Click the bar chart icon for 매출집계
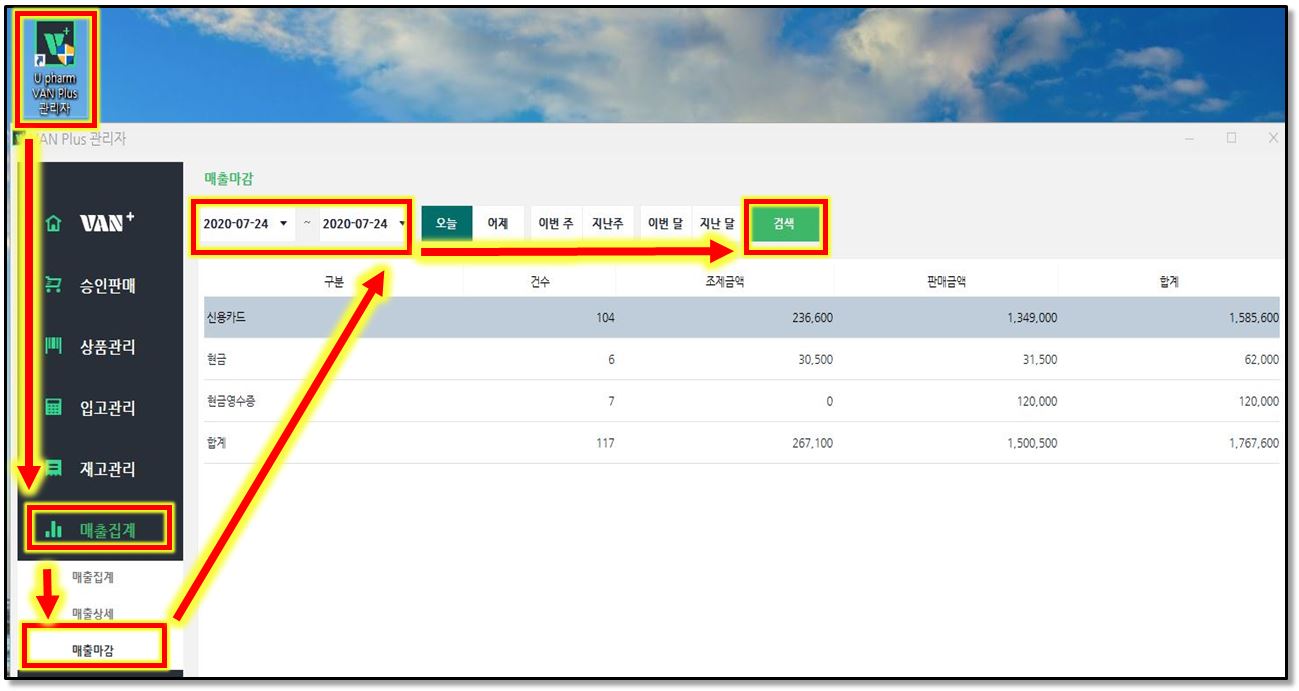 pos(54,530)
